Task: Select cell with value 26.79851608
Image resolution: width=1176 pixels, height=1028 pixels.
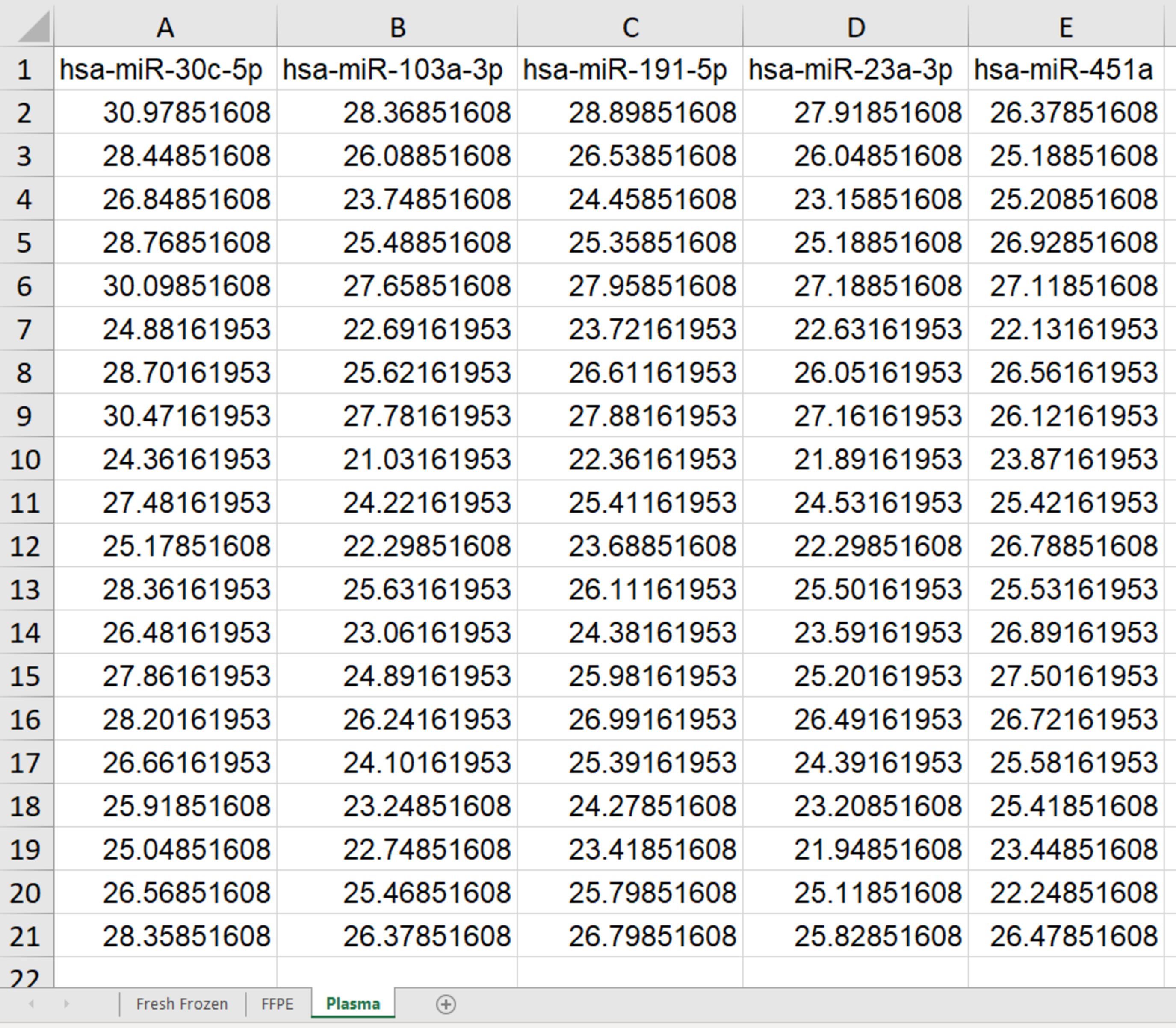Action: (630, 936)
